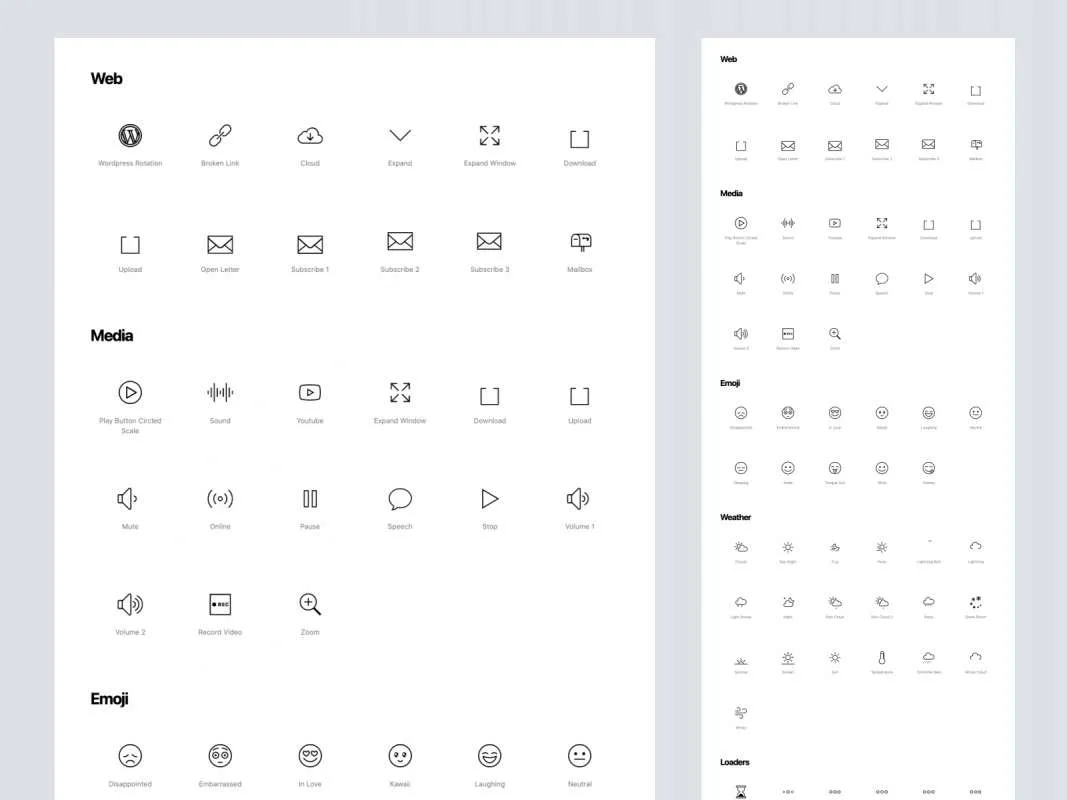Screen dimensions: 1067x800
Task: Select the large Open Letter envelope icon
Action: click(x=220, y=244)
